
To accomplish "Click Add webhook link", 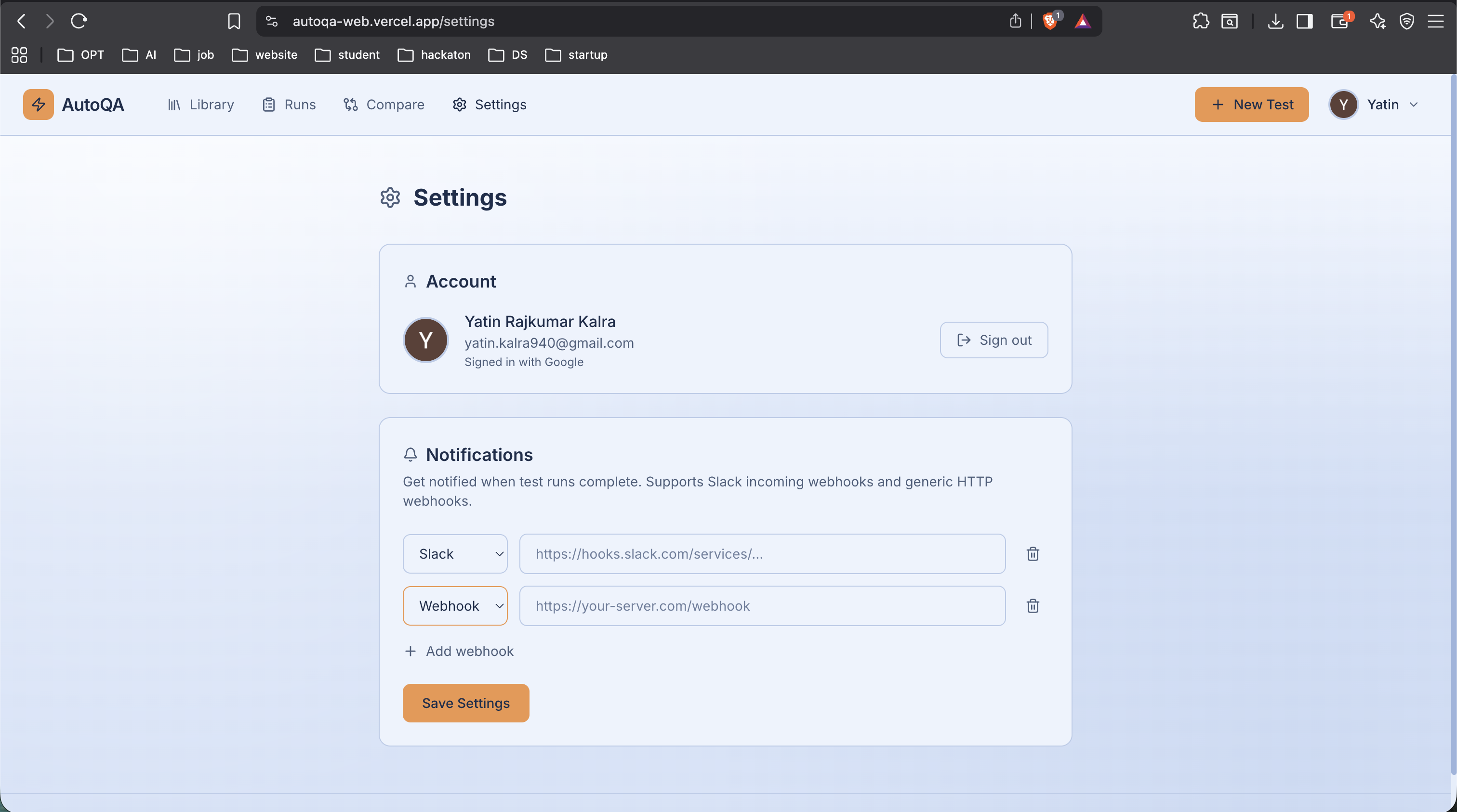I will click(459, 651).
